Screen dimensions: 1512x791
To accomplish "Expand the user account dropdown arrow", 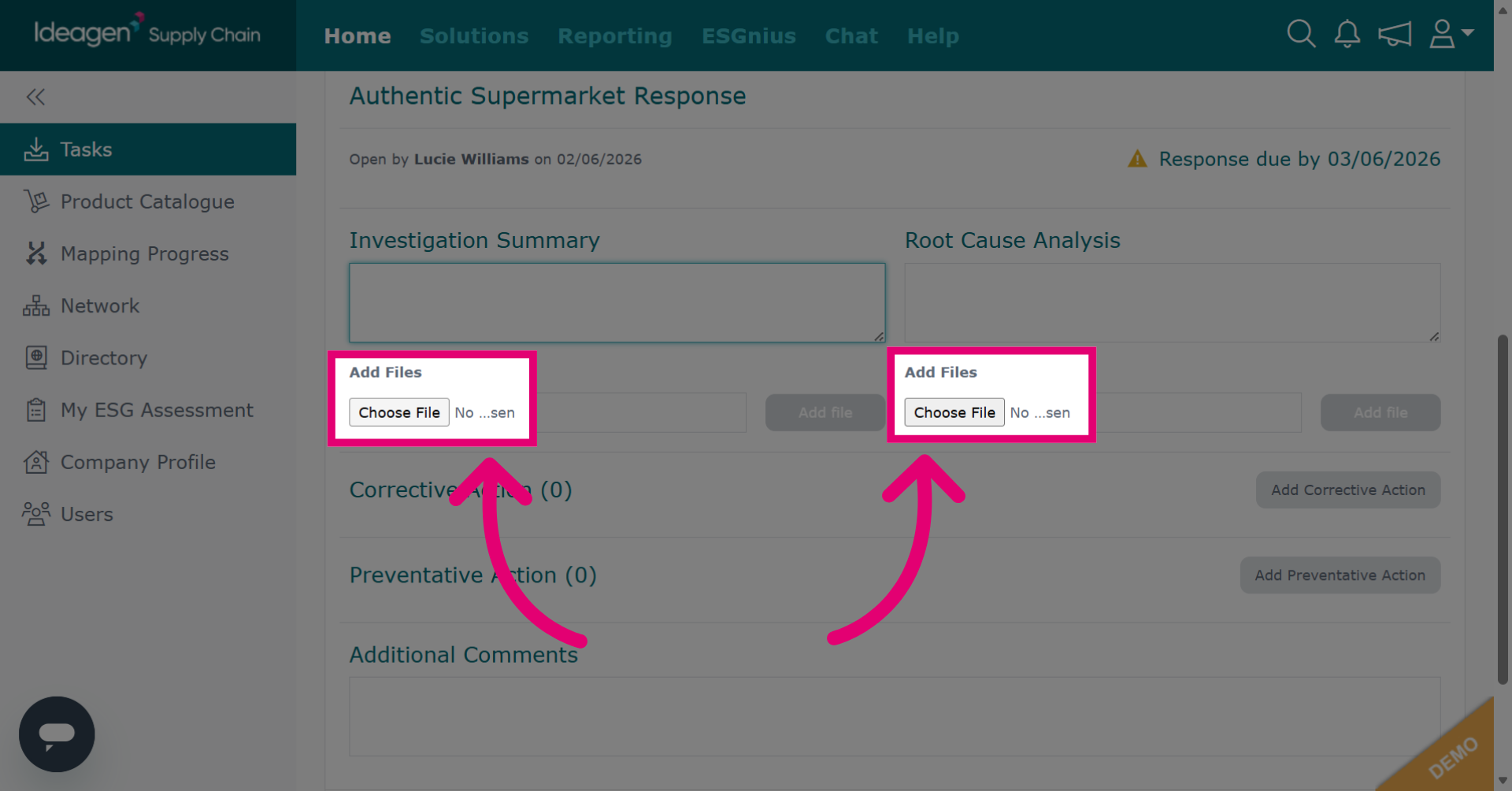I will point(1468,33).
